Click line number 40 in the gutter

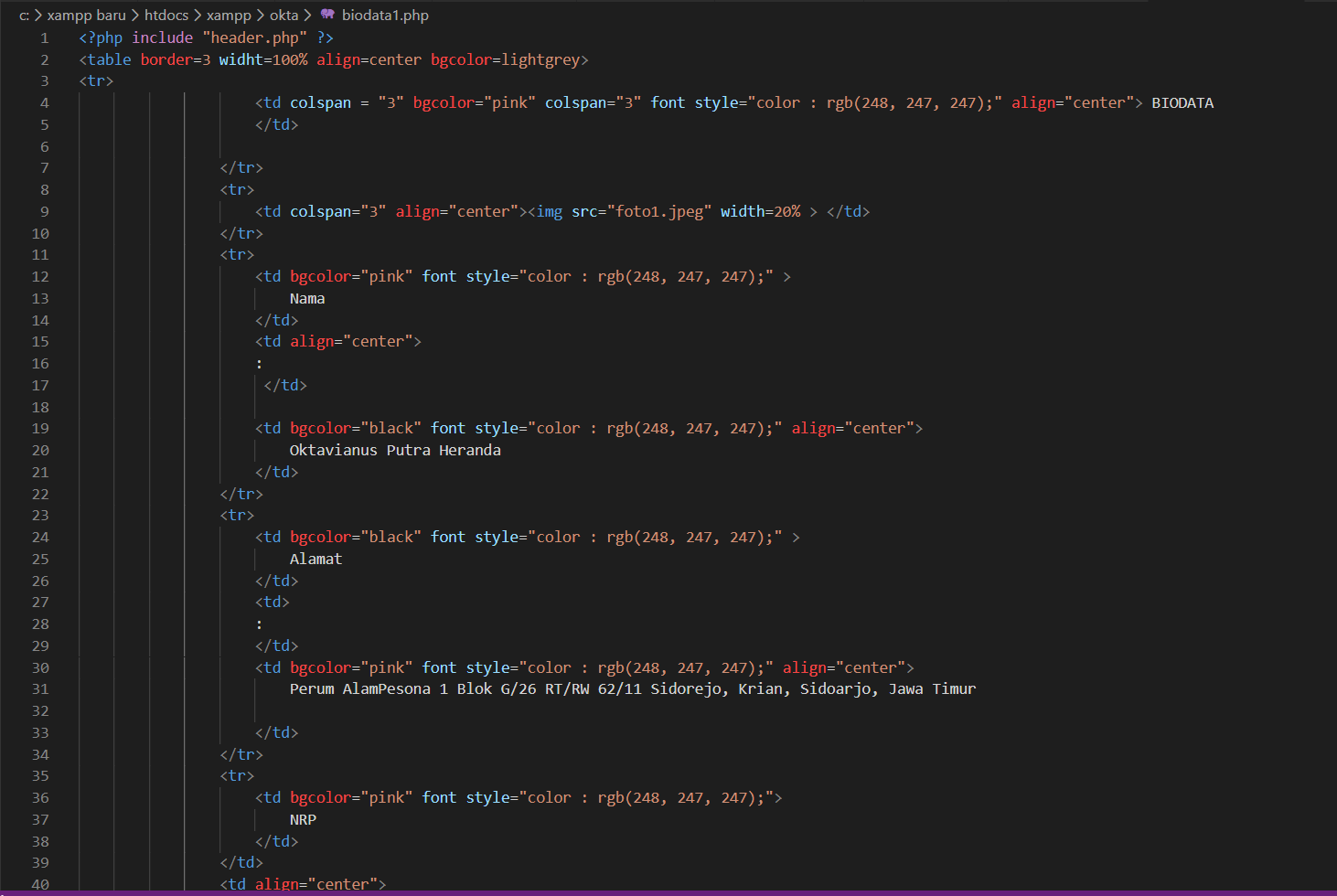(40, 884)
